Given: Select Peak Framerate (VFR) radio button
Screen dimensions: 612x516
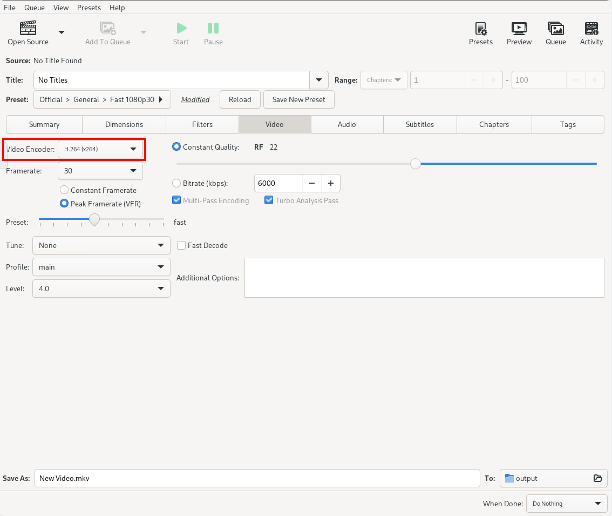Looking at the screenshot, I should (x=64, y=203).
